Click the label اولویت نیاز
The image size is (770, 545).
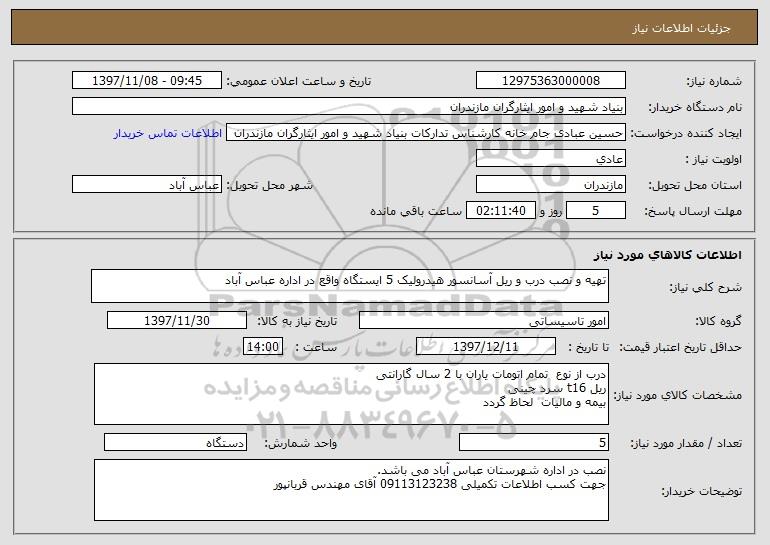point(714,160)
